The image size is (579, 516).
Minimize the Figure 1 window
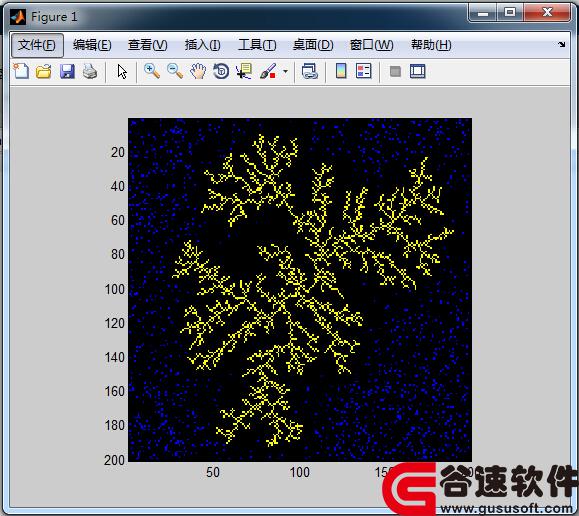coord(483,13)
